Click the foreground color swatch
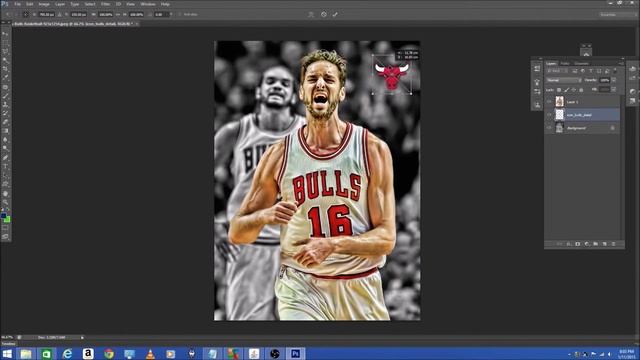Image resolution: width=640 pixels, height=360 pixels. pos(4,216)
